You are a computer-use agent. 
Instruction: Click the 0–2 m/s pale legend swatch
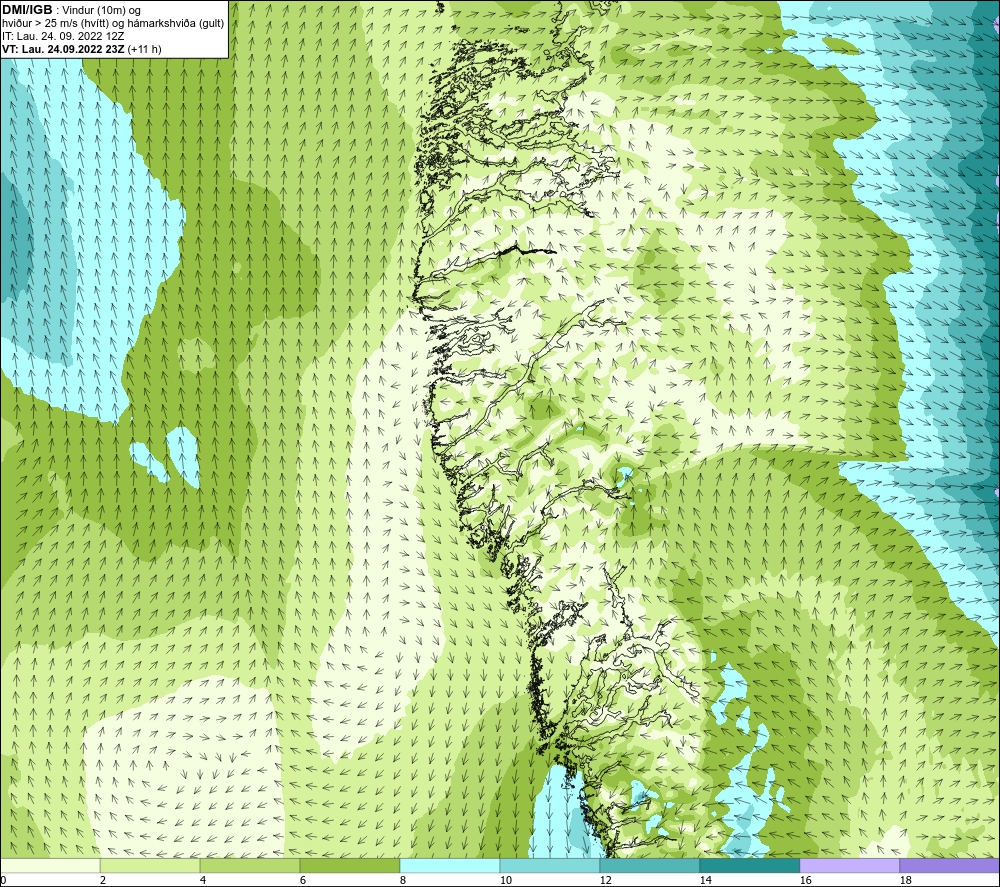click(50, 866)
